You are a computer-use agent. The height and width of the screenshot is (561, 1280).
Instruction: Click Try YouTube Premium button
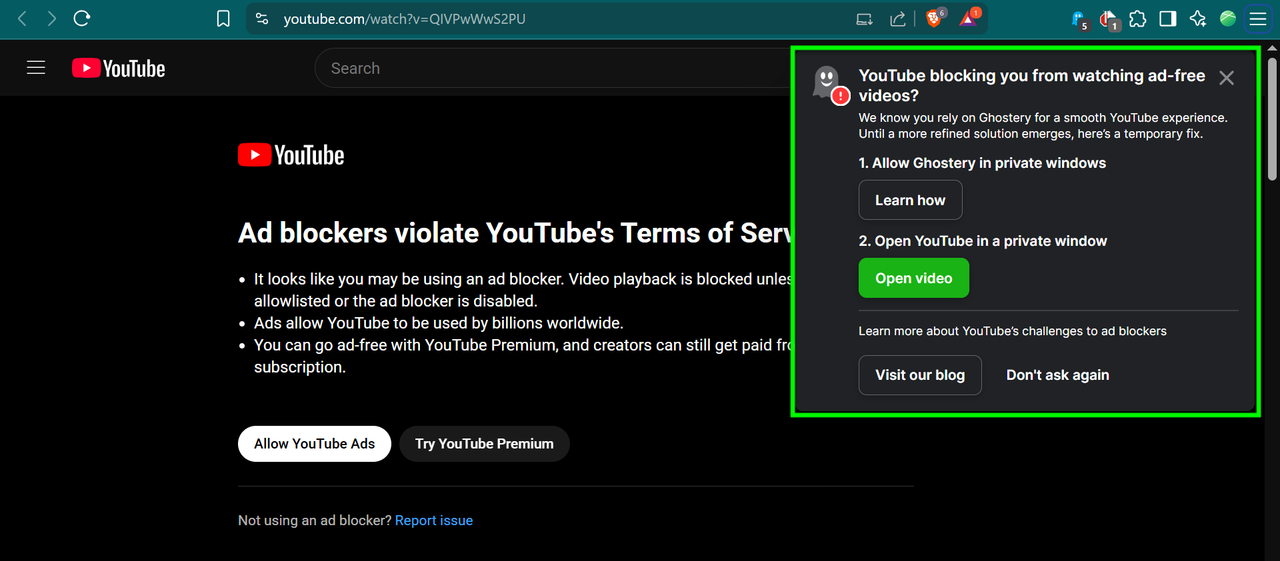click(x=484, y=443)
